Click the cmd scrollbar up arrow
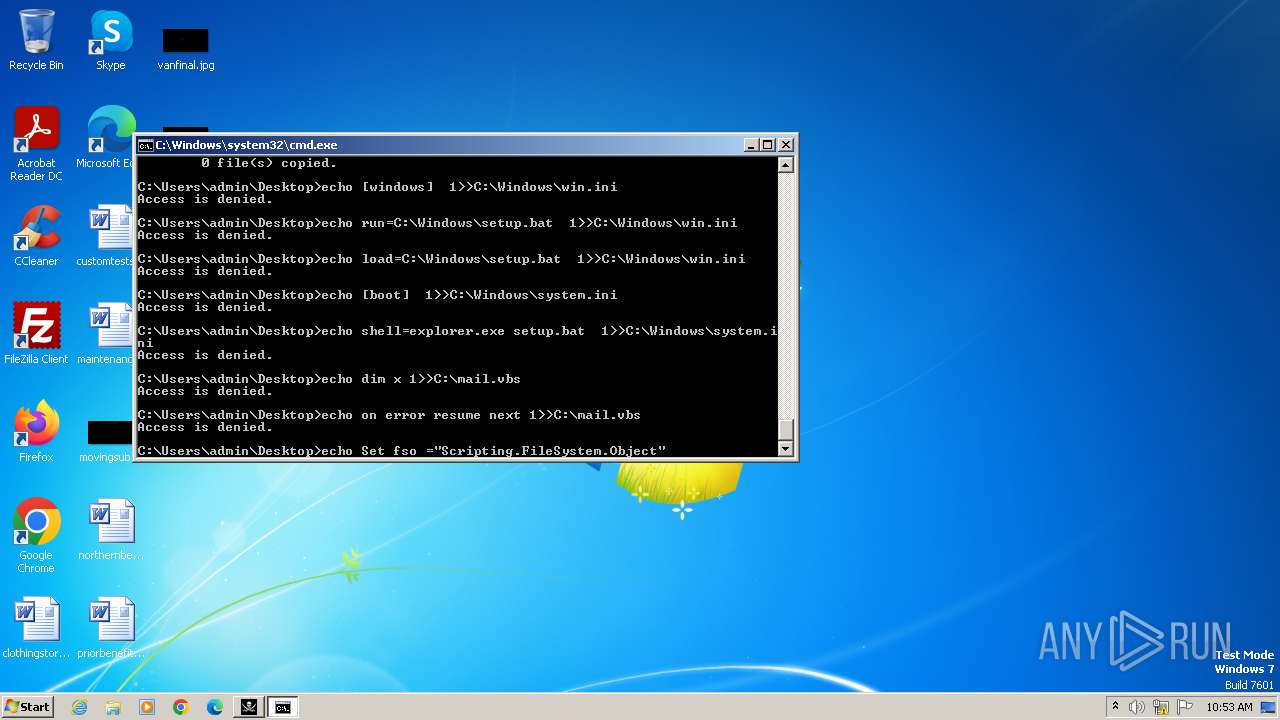The width and height of the screenshot is (1280, 720). pos(786,165)
